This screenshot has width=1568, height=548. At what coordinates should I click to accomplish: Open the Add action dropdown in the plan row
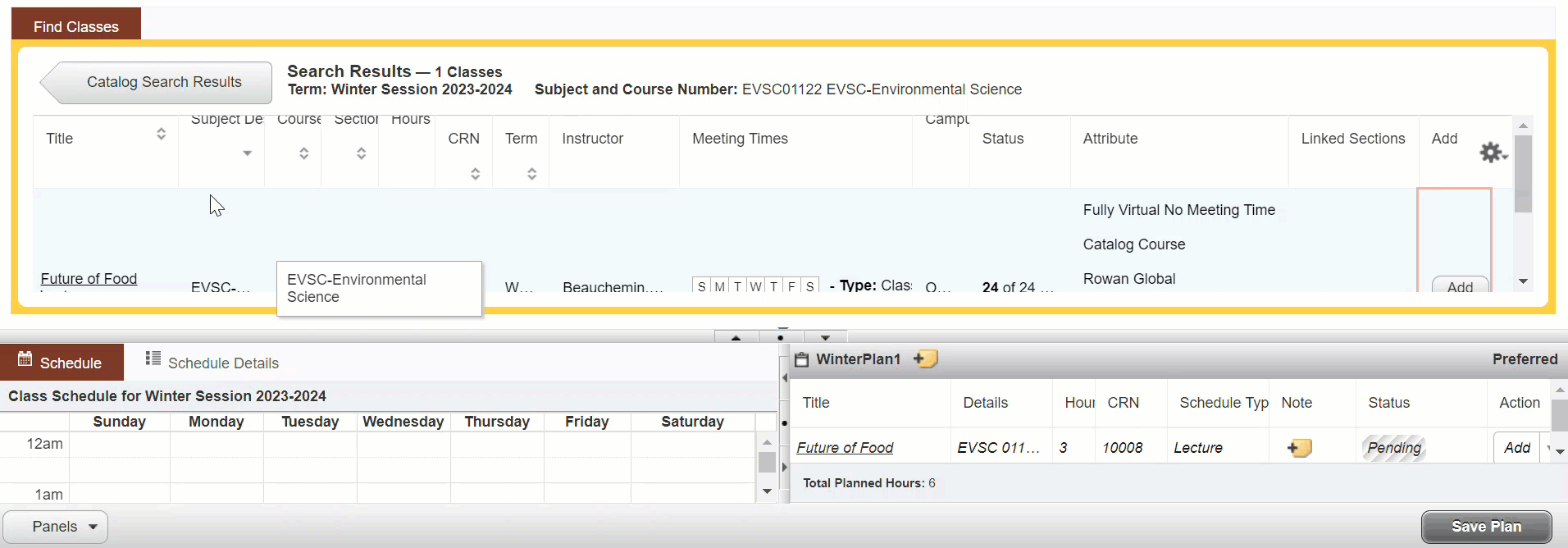1548,448
